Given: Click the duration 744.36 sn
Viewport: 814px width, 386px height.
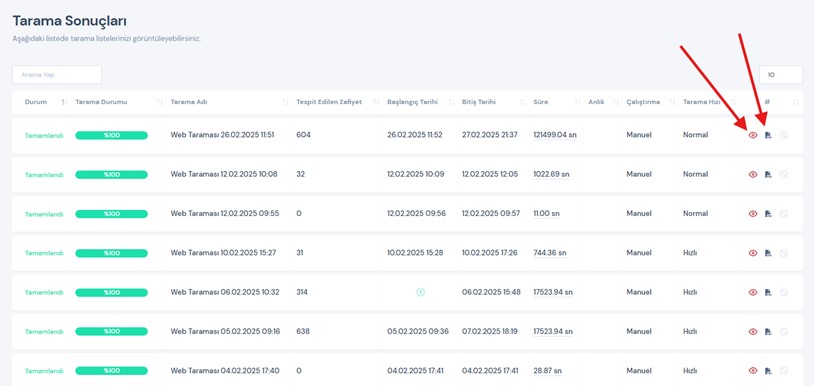Looking at the screenshot, I should tap(550, 253).
